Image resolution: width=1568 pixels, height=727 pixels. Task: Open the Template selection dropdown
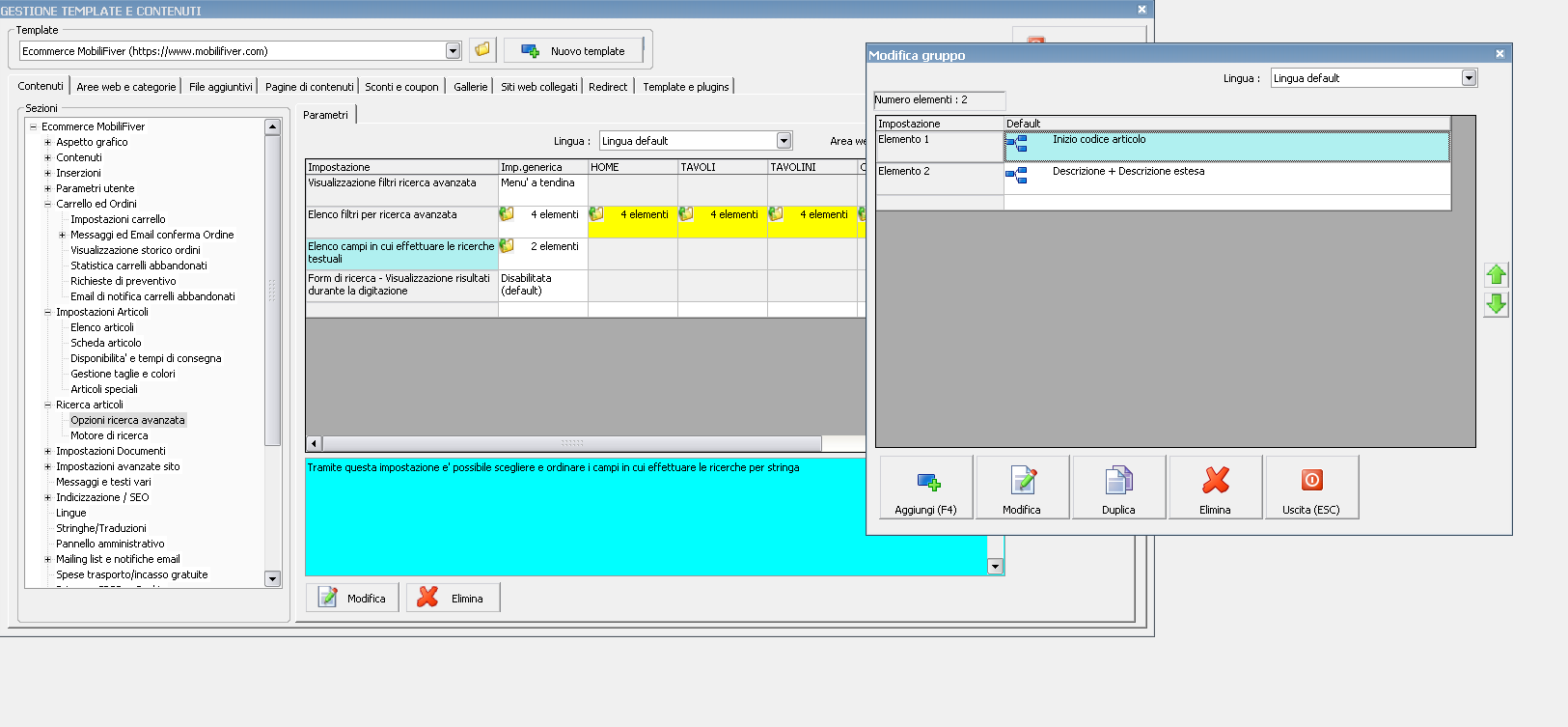pyautogui.click(x=453, y=51)
